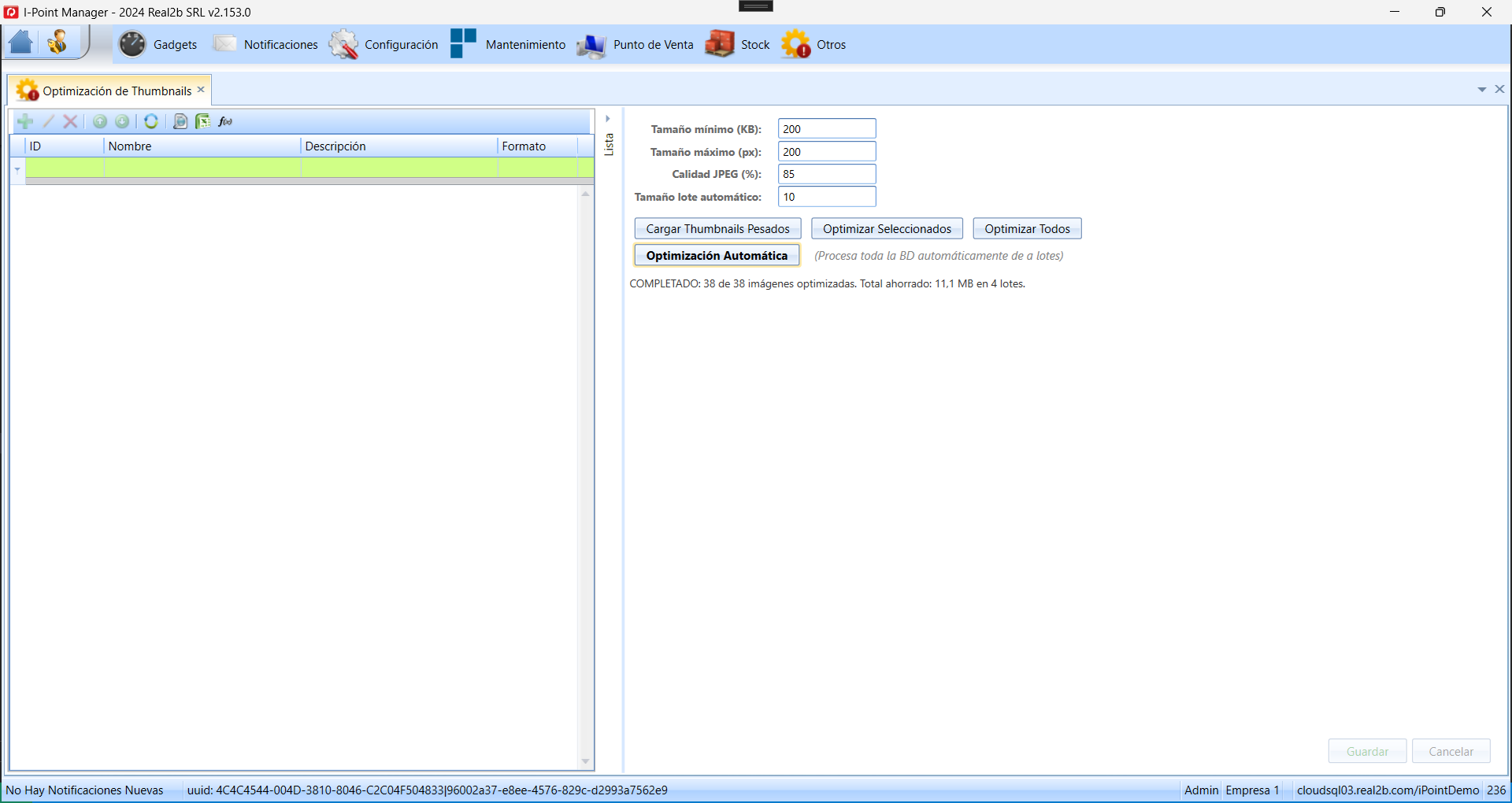Image resolution: width=1512 pixels, height=803 pixels.
Task: Click the pencil edit icon
Action: click(48, 121)
